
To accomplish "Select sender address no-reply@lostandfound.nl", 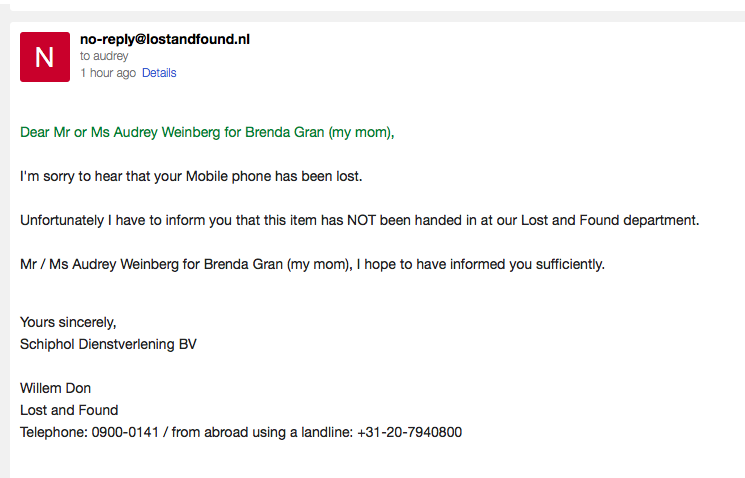I will pos(165,39).
